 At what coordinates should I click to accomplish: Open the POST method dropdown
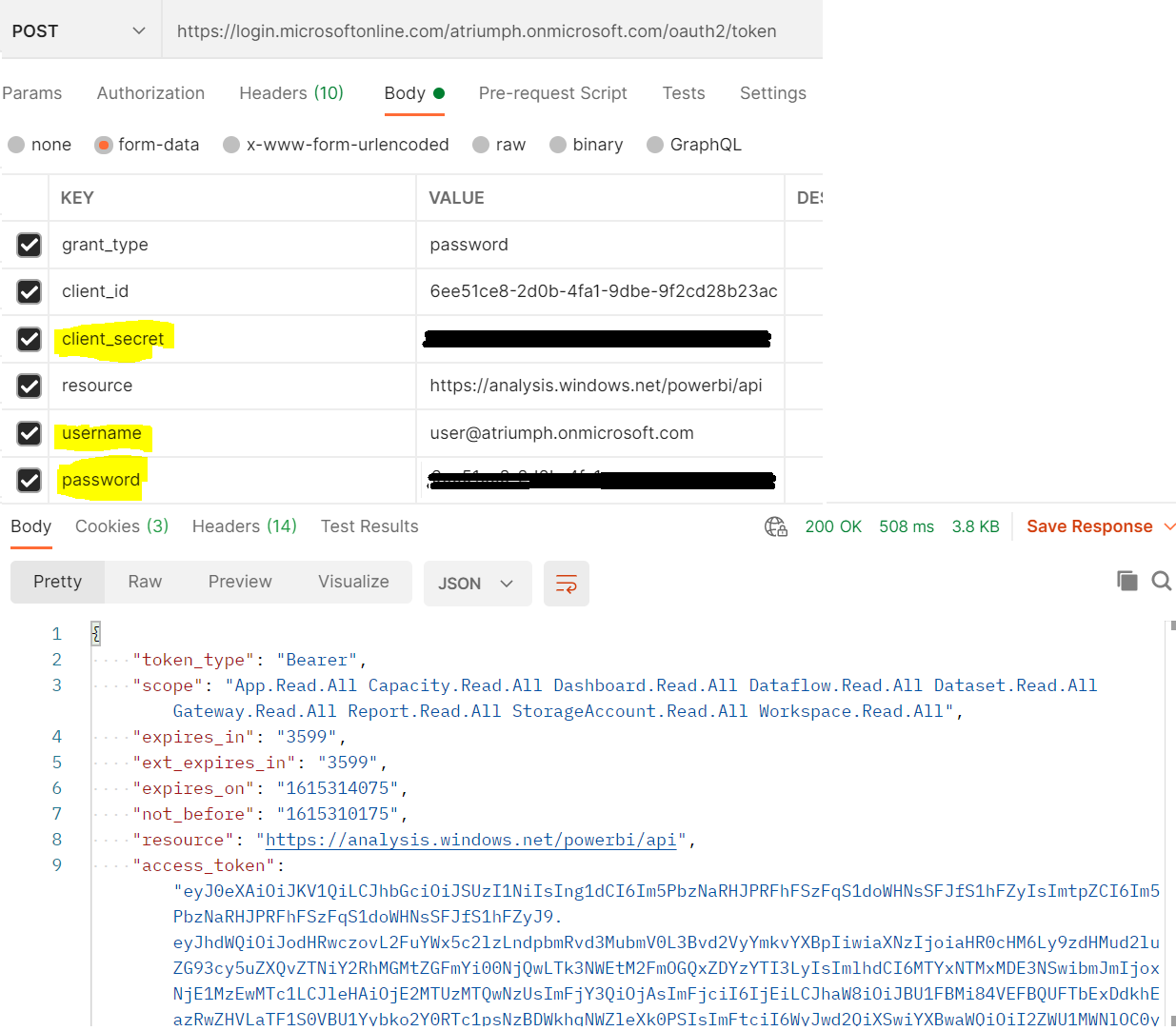80,30
